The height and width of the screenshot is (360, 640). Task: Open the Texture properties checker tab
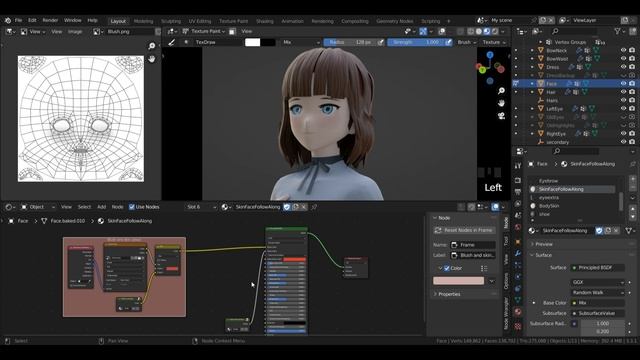coord(518,326)
